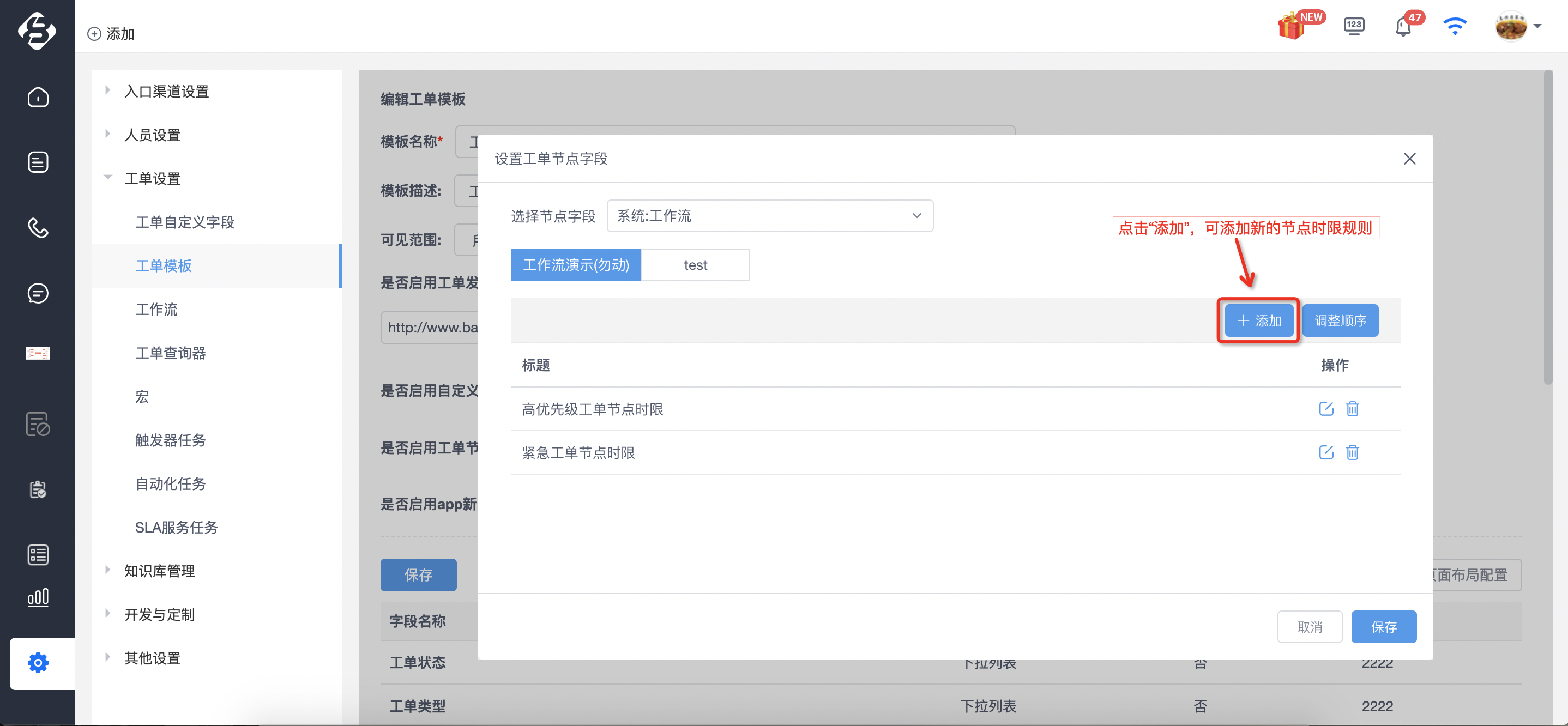Open the home icon in sidebar
This screenshot has width=1568, height=726.
38,98
